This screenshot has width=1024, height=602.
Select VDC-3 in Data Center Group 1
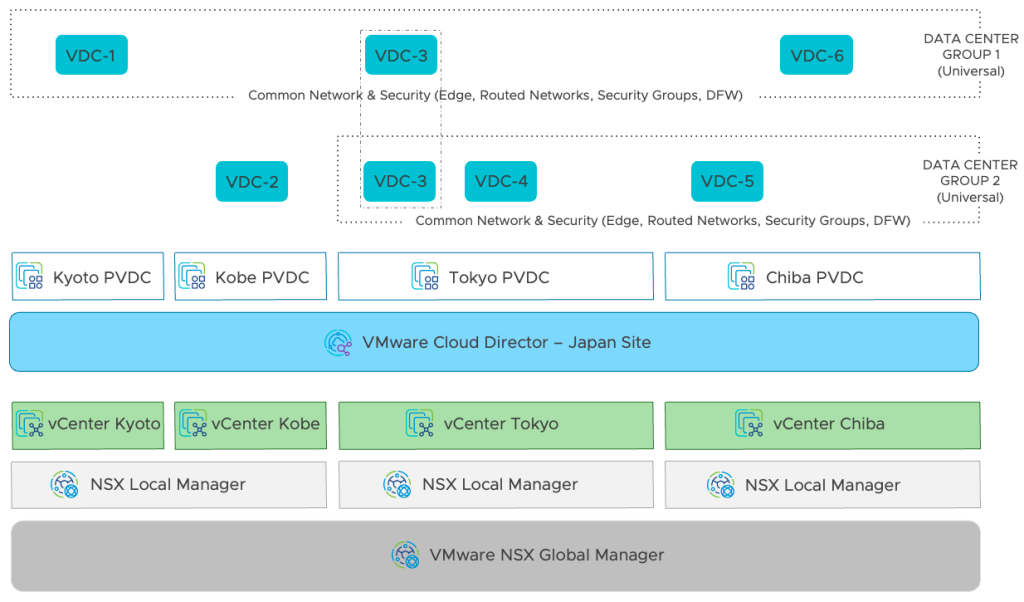(x=401, y=55)
